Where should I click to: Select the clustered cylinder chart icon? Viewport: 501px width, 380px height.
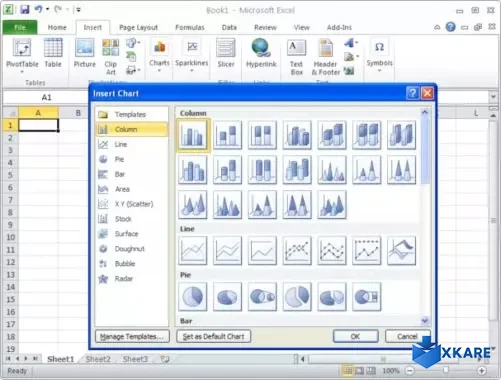(x=193, y=170)
